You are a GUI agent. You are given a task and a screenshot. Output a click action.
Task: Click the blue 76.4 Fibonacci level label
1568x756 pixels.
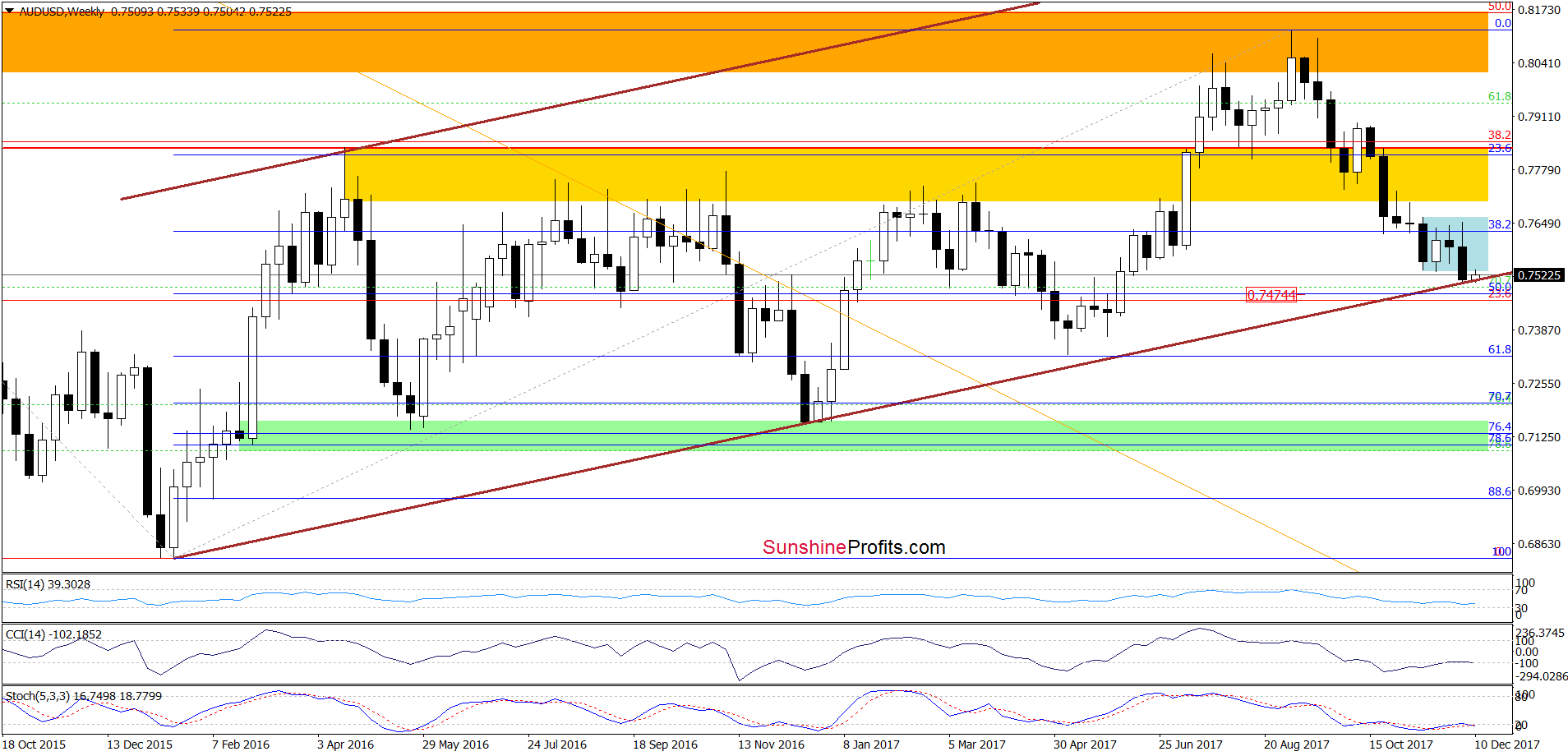point(1500,426)
